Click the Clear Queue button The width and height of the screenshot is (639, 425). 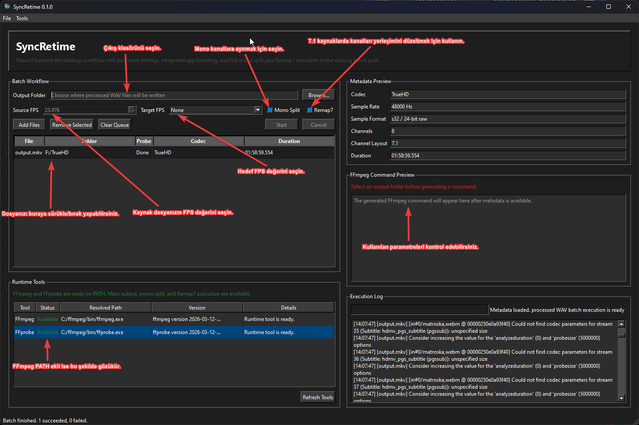[115, 125]
